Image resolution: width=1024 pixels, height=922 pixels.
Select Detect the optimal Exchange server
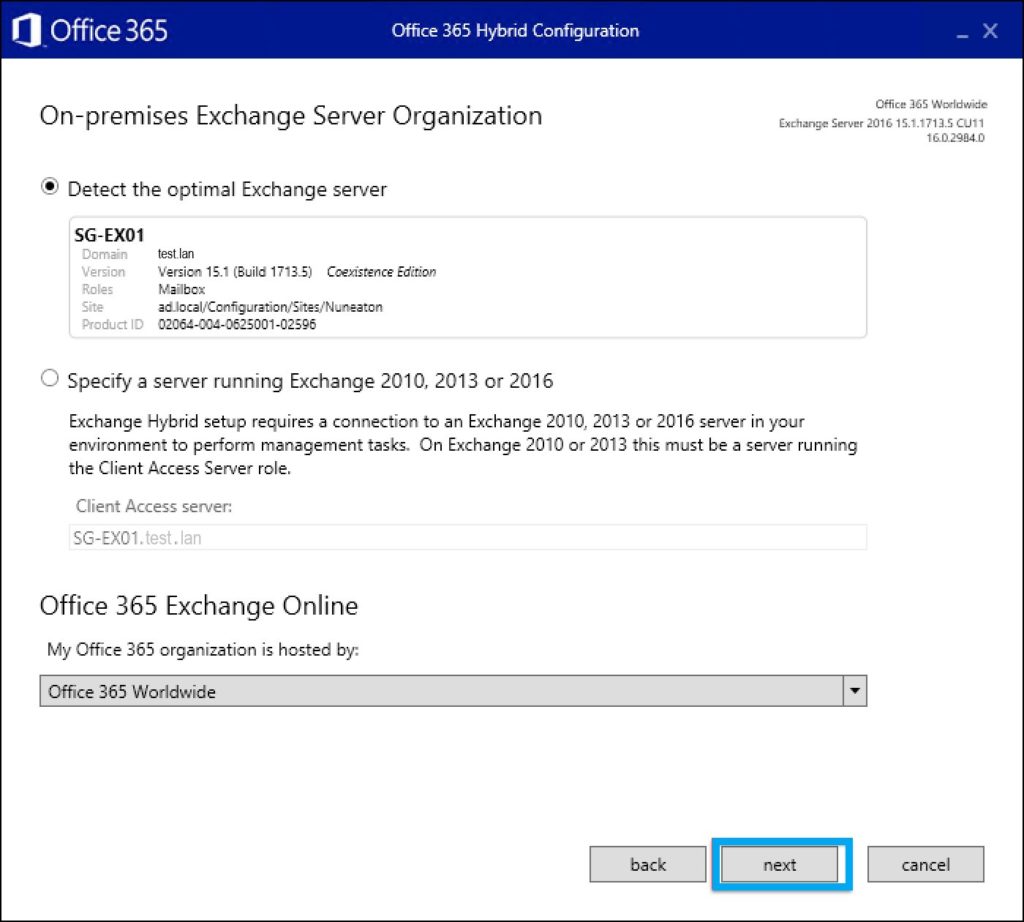(50, 187)
